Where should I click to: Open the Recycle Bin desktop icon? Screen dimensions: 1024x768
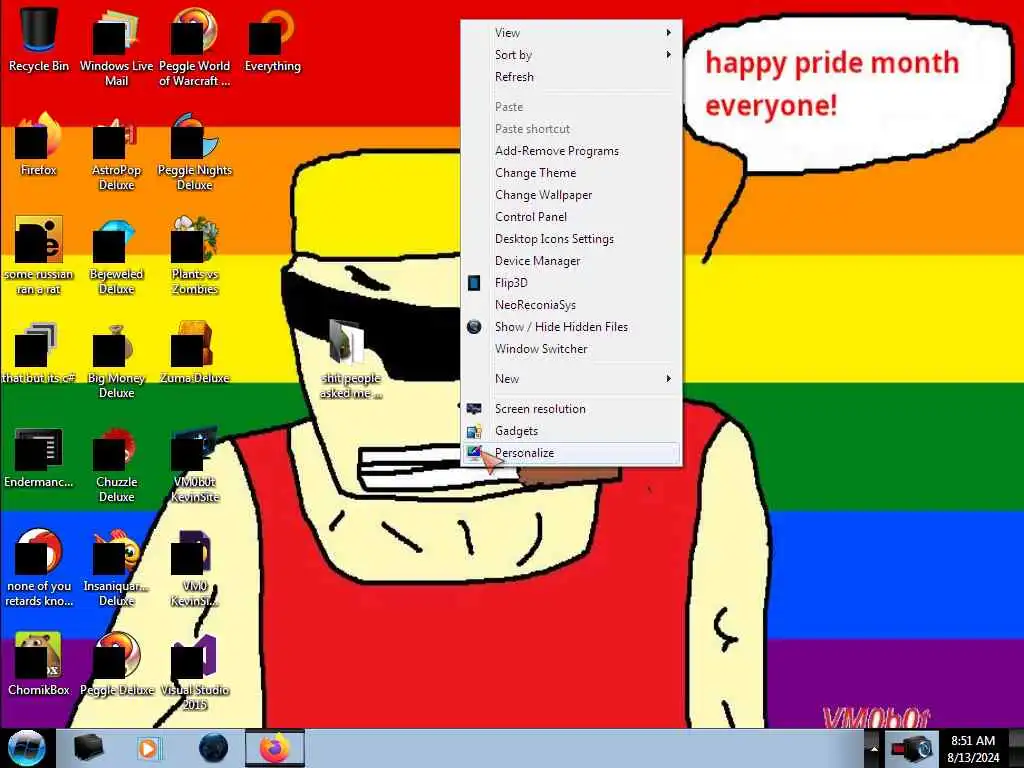coord(39,39)
